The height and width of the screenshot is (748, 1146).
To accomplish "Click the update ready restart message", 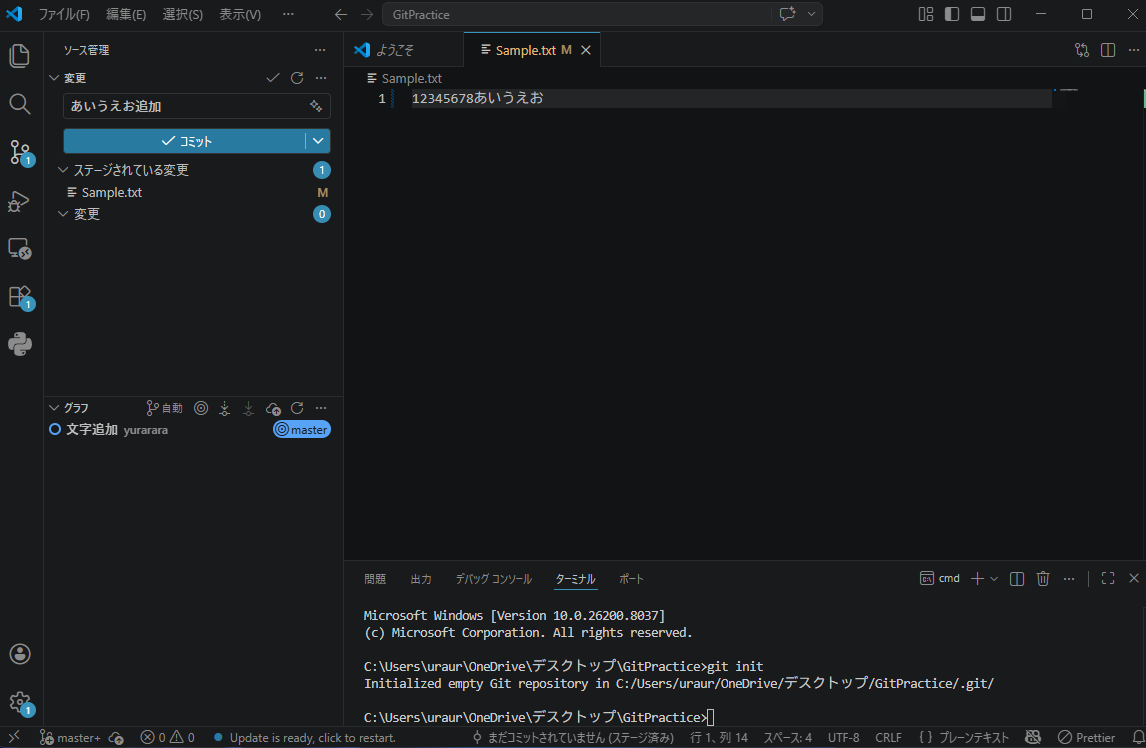I will 312,738.
